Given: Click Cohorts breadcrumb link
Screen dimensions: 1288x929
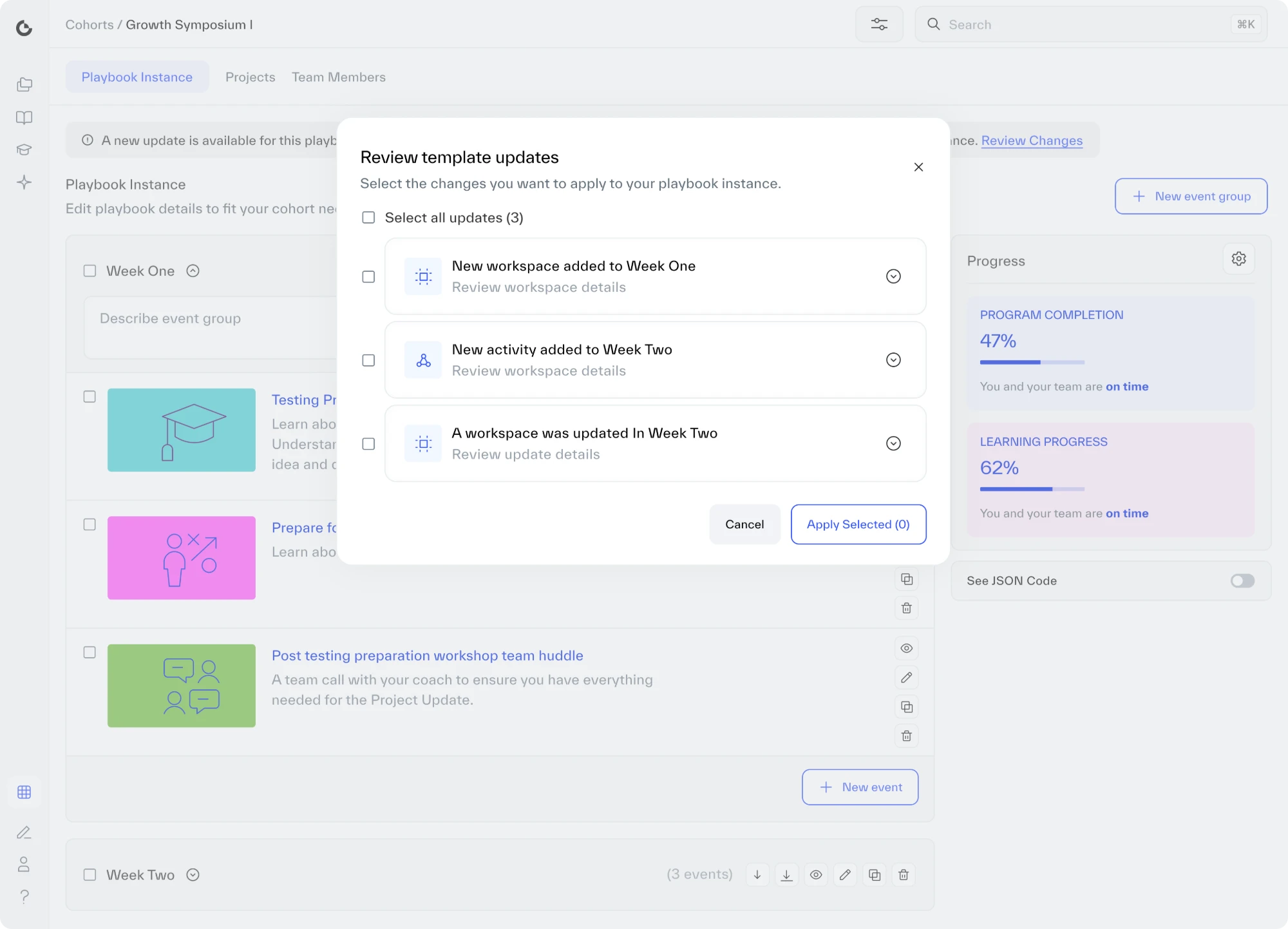Looking at the screenshot, I should [90, 24].
